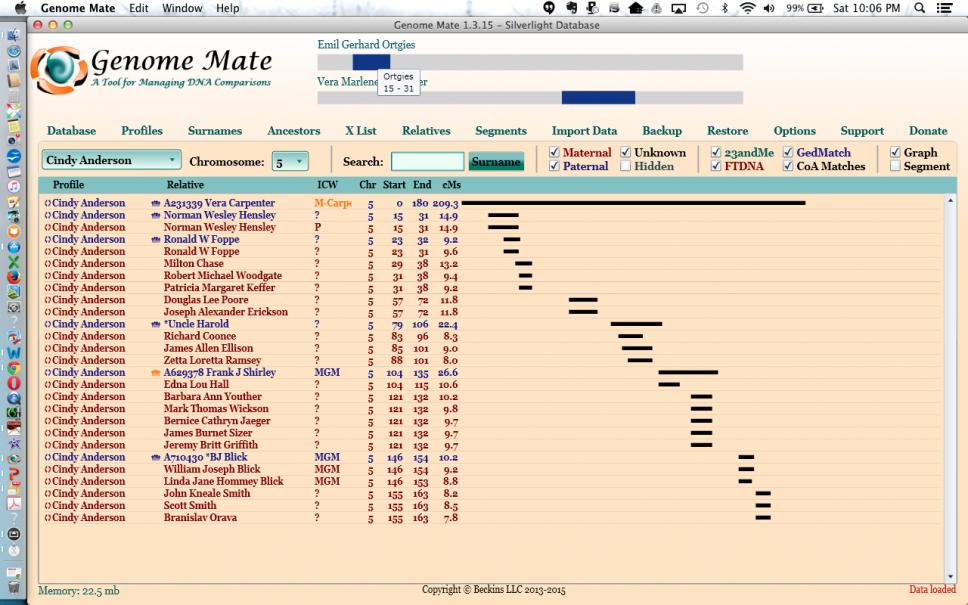The width and height of the screenshot is (968, 605).
Task: Launch Firefox from the dock
Action: tap(14, 277)
